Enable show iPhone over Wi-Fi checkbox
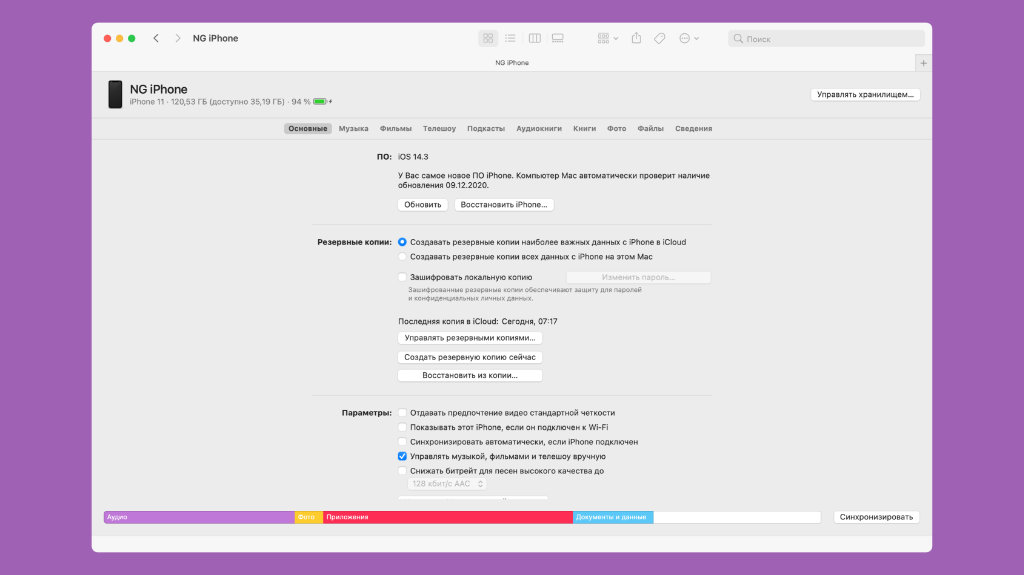The width and height of the screenshot is (1024, 575). click(x=402, y=427)
